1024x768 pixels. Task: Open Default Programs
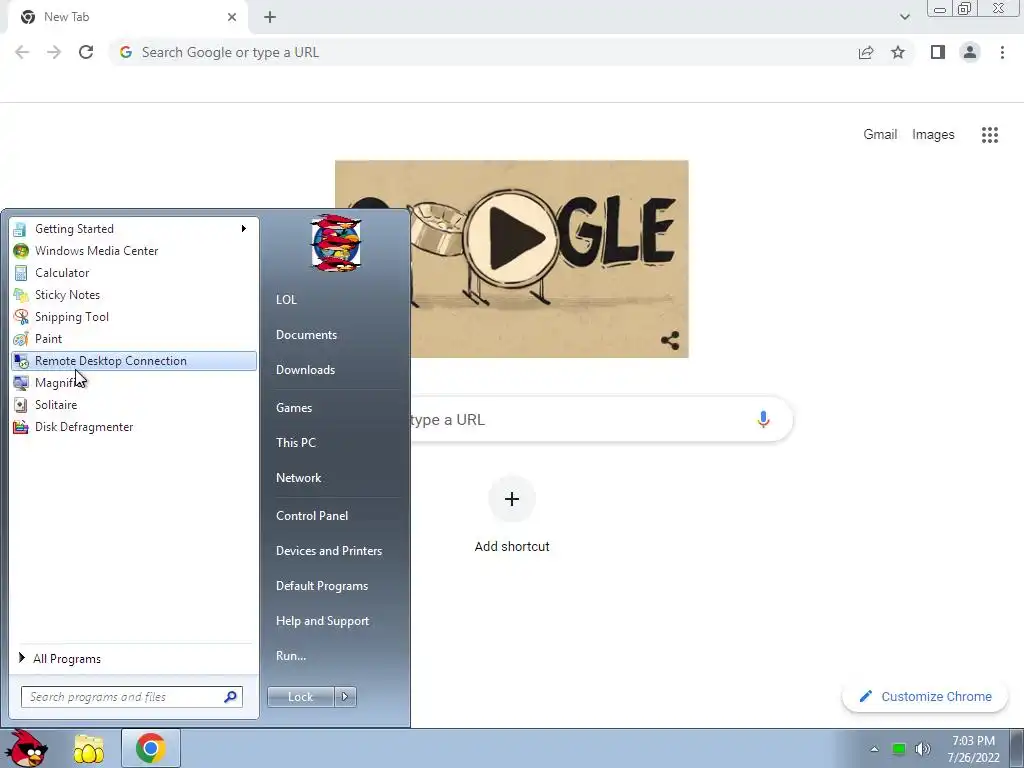coord(322,586)
